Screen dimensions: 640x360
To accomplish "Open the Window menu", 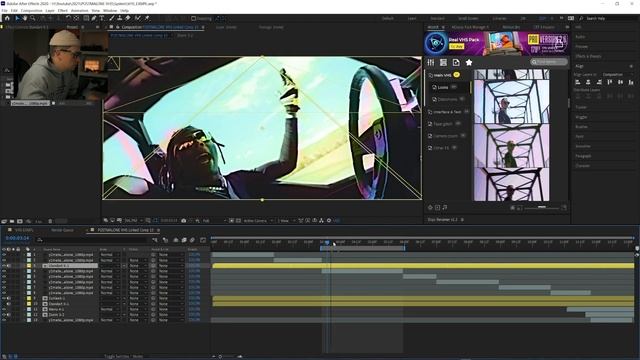I will [x=110, y=10].
